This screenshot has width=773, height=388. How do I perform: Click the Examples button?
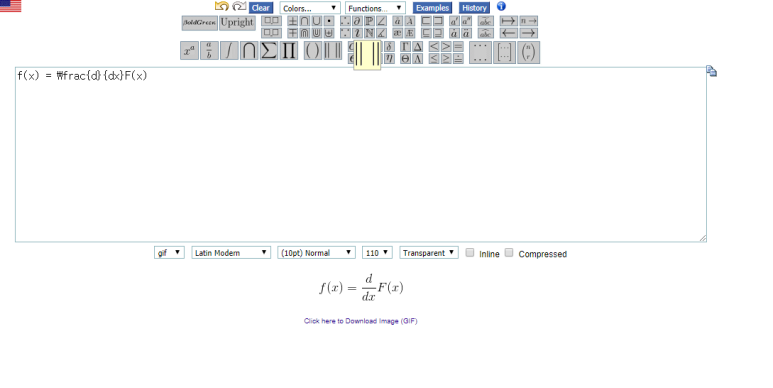pyautogui.click(x=432, y=8)
